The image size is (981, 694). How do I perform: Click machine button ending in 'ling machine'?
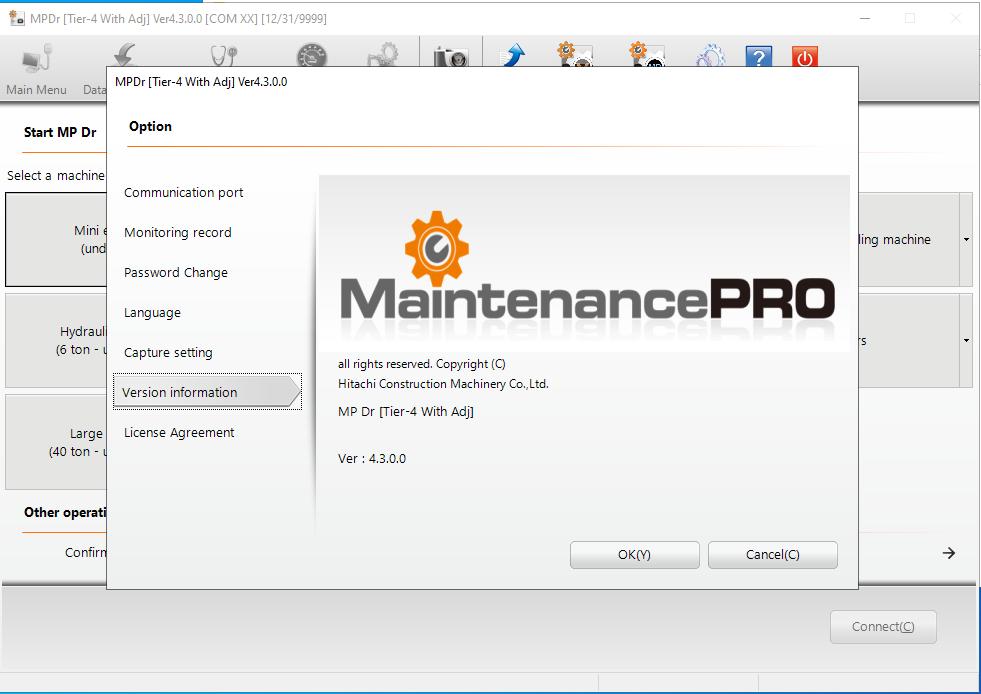tap(908, 240)
